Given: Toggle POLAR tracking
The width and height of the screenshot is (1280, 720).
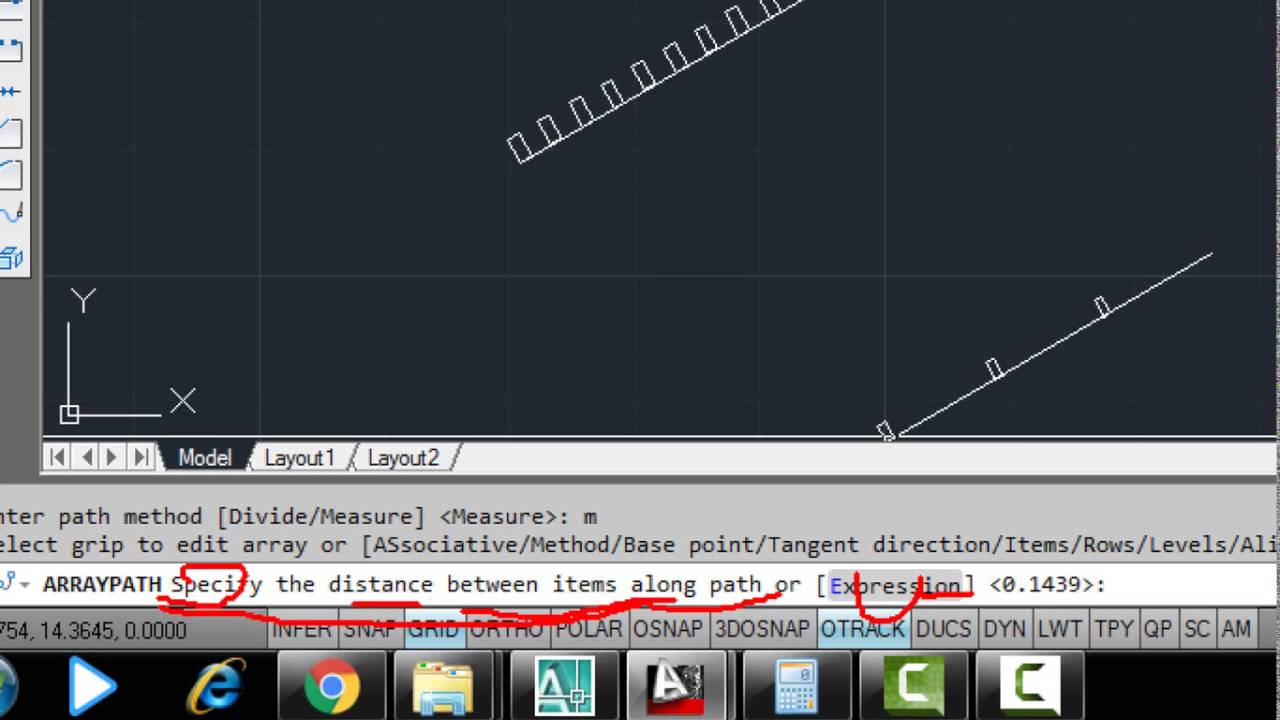Looking at the screenshot, I should click(x=589, y=630).
